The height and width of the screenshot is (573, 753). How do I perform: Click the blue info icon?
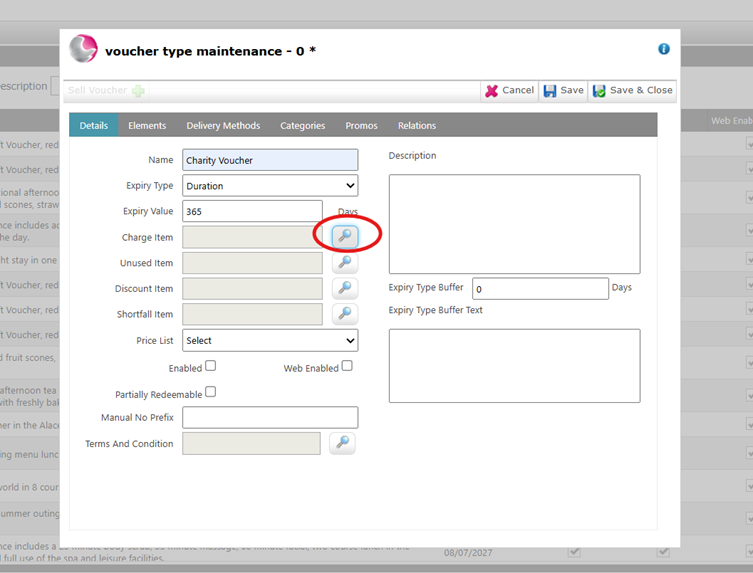pyautogui.click(x=664, y=49)
